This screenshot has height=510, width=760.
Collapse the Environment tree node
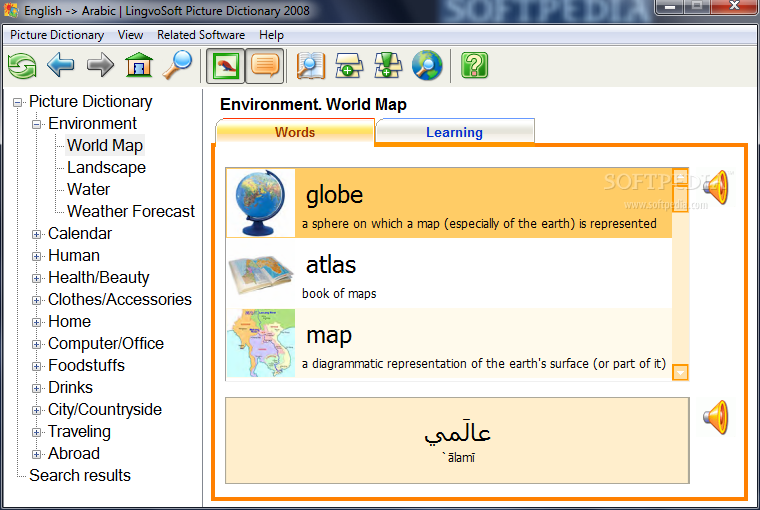click(36, 125)
